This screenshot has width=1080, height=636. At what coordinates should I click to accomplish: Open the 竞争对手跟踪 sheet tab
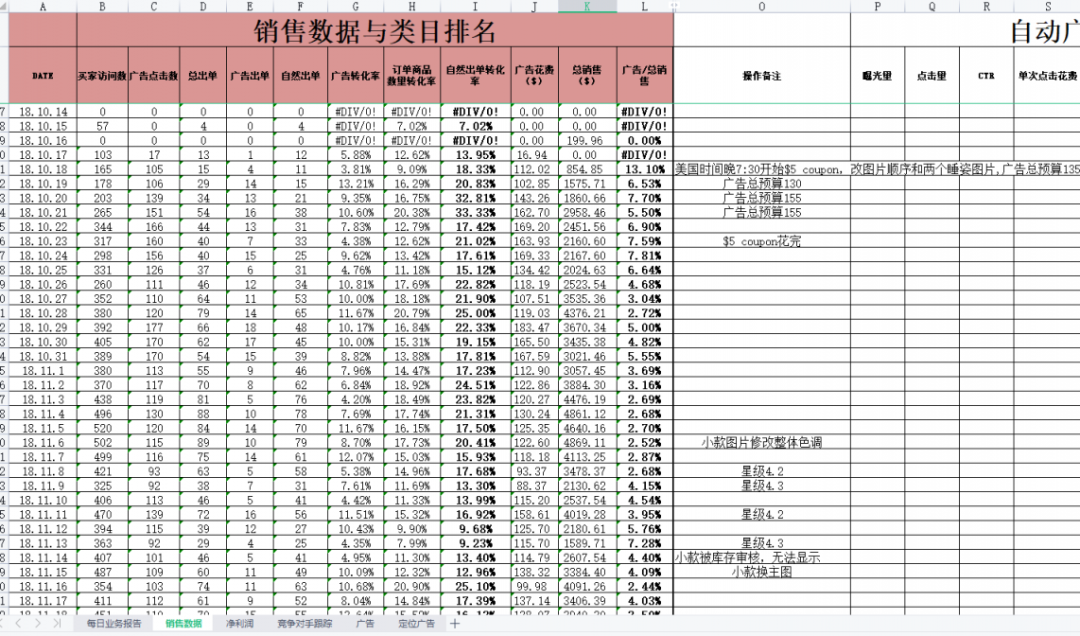[x=302, y=623]
